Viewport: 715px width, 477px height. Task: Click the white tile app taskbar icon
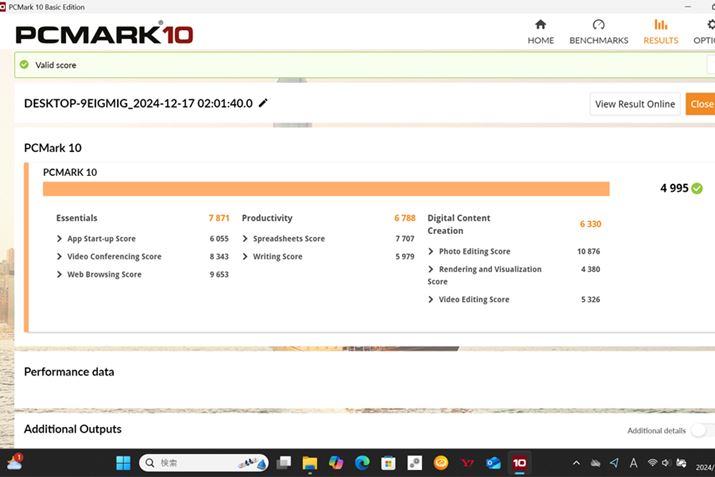click(414, 463)
